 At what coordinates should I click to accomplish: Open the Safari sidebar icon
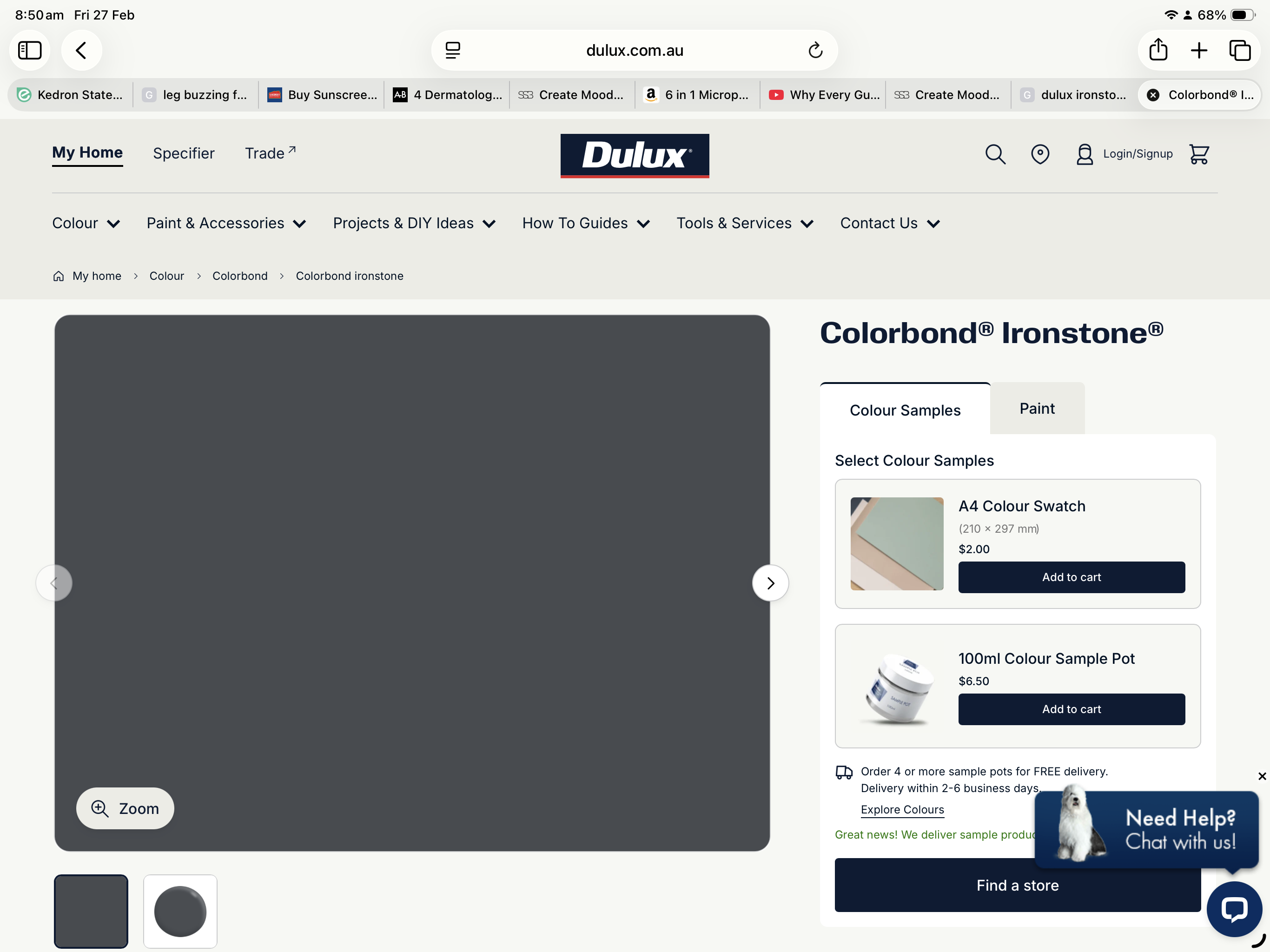tap(30, 50)
